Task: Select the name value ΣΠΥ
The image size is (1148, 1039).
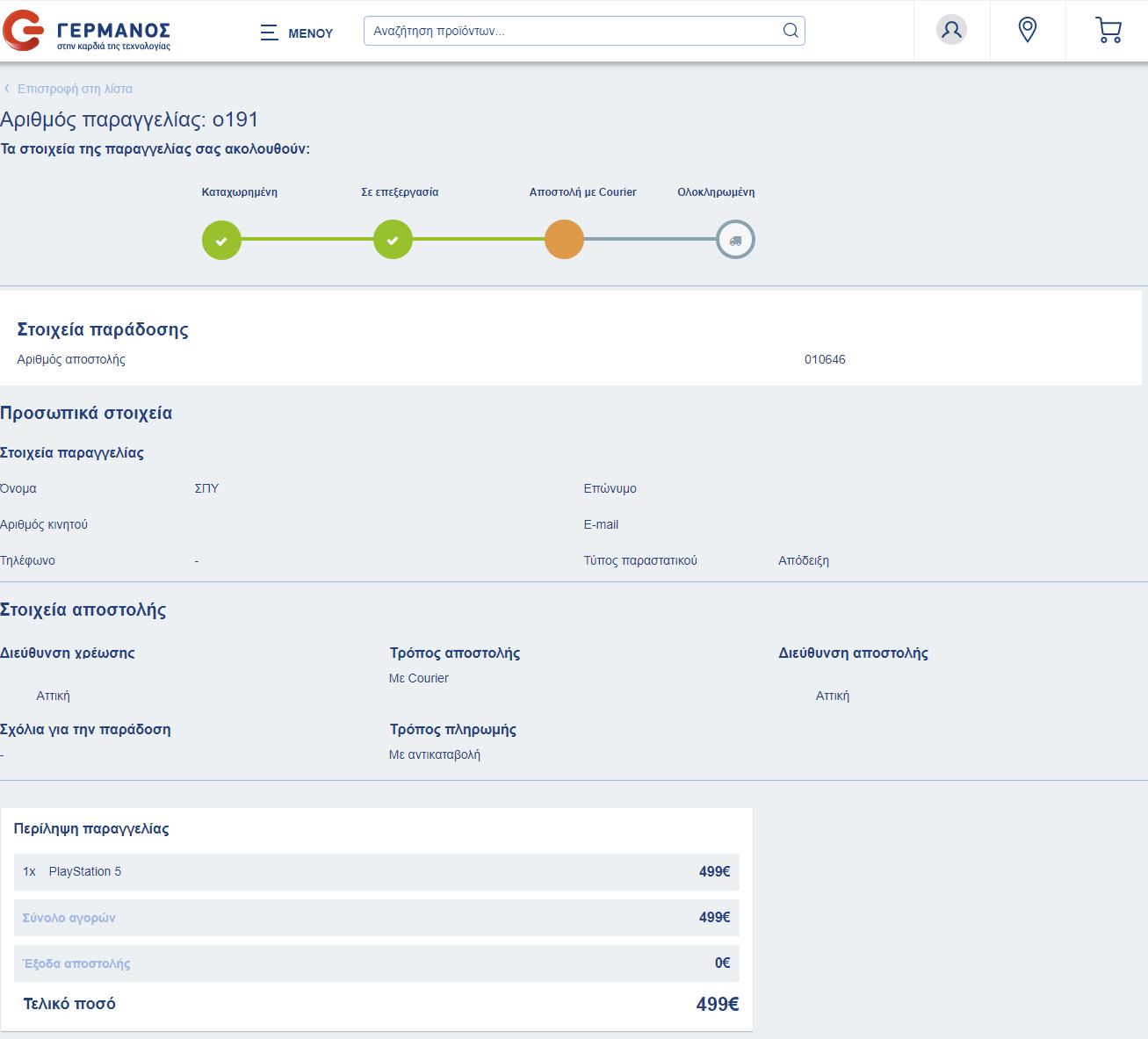Action: (206, 488)
